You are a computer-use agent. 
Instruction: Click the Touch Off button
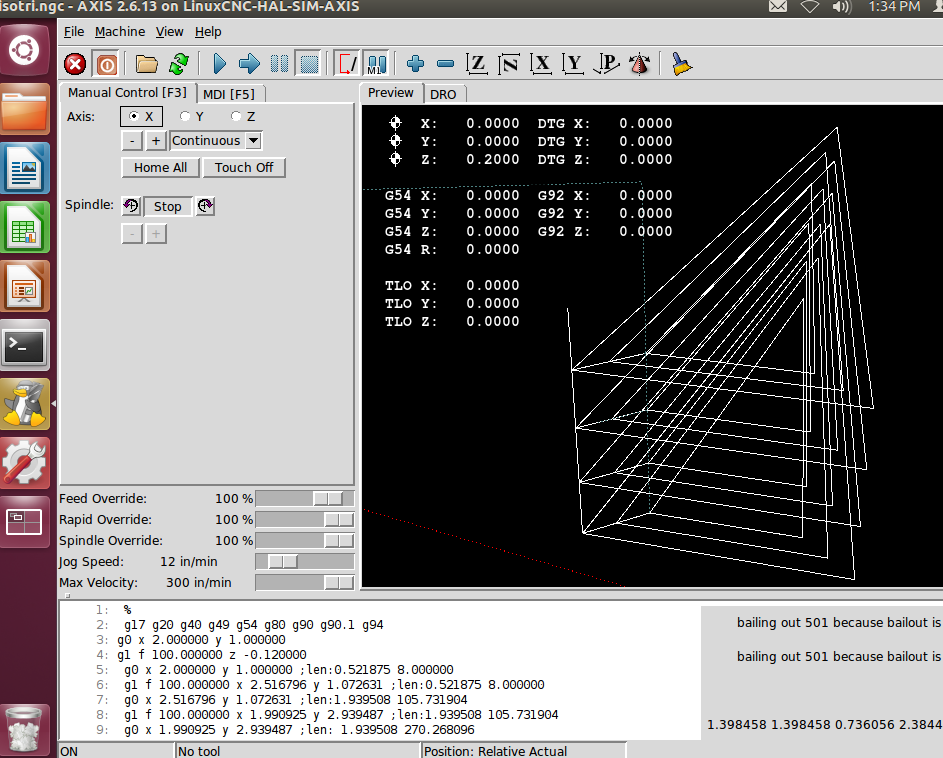click(x=244, y=168)
